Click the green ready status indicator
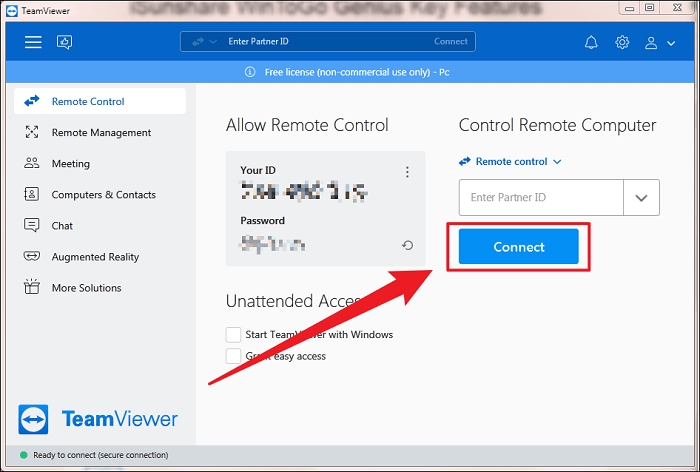The height and width of the screenshot is (472, 700). [x=24, y=455]
